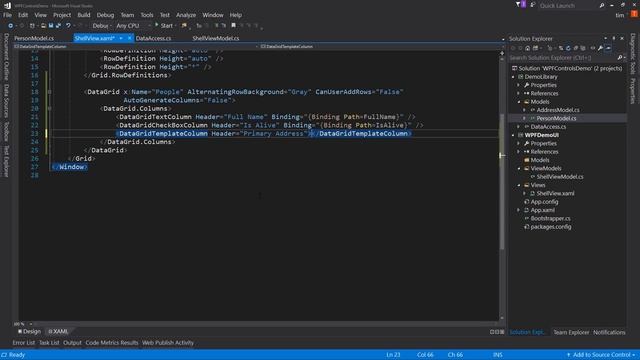Expand the App.xaml node
Screen dimensions: 640x360
point(519,210)
